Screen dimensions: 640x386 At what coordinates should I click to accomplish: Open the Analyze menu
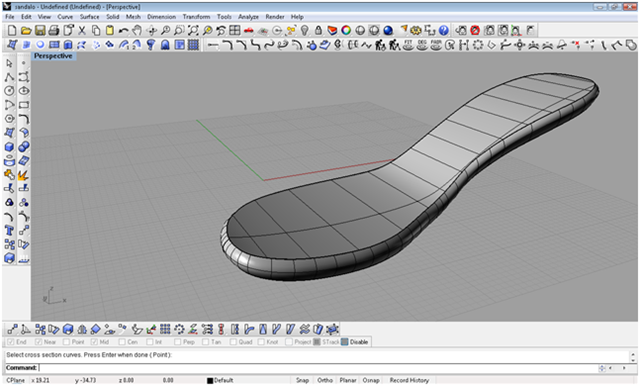(248, 17)
